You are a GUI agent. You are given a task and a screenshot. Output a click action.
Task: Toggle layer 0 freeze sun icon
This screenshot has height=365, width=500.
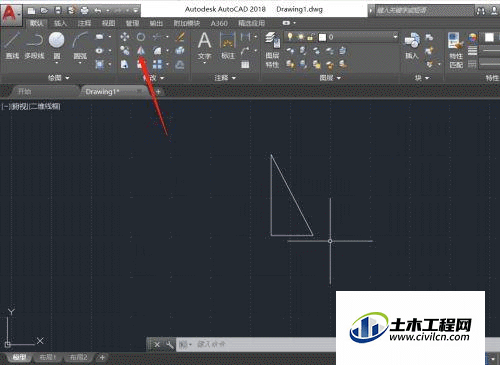[301, 37]
